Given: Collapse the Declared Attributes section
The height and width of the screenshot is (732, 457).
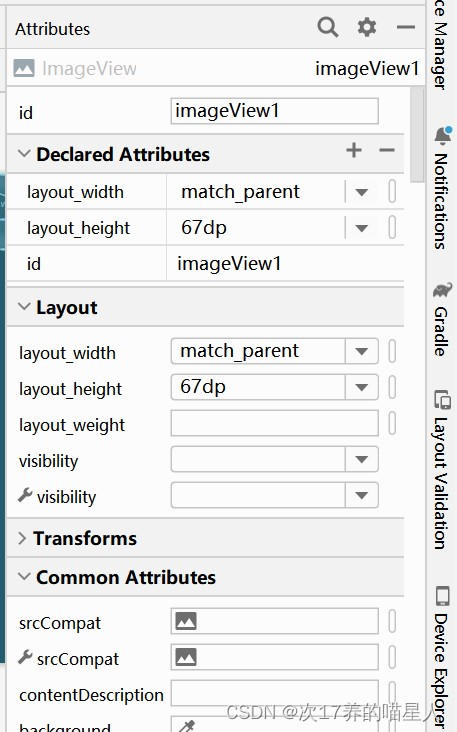Looking at the screenshot, I should coord(24,154).
